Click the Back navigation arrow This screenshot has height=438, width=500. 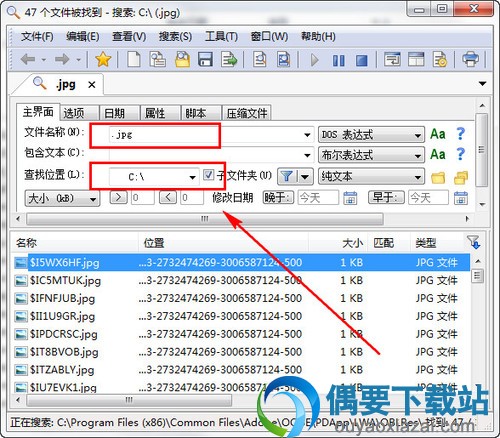point(28,60)
